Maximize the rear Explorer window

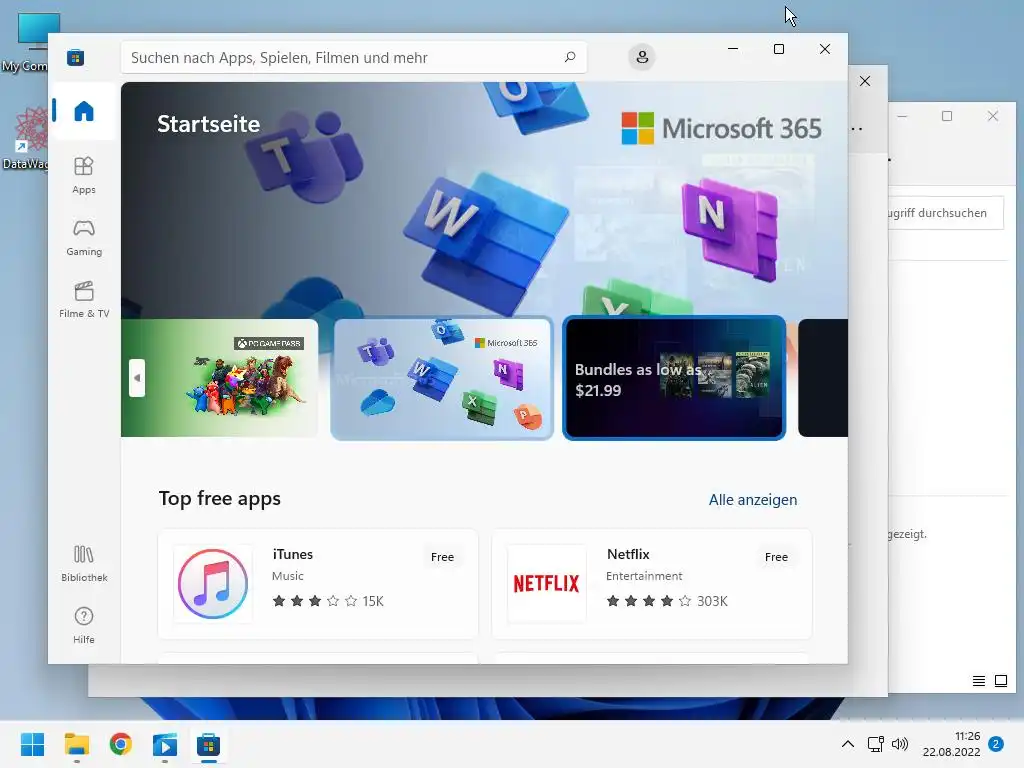[x=947, y=116]
